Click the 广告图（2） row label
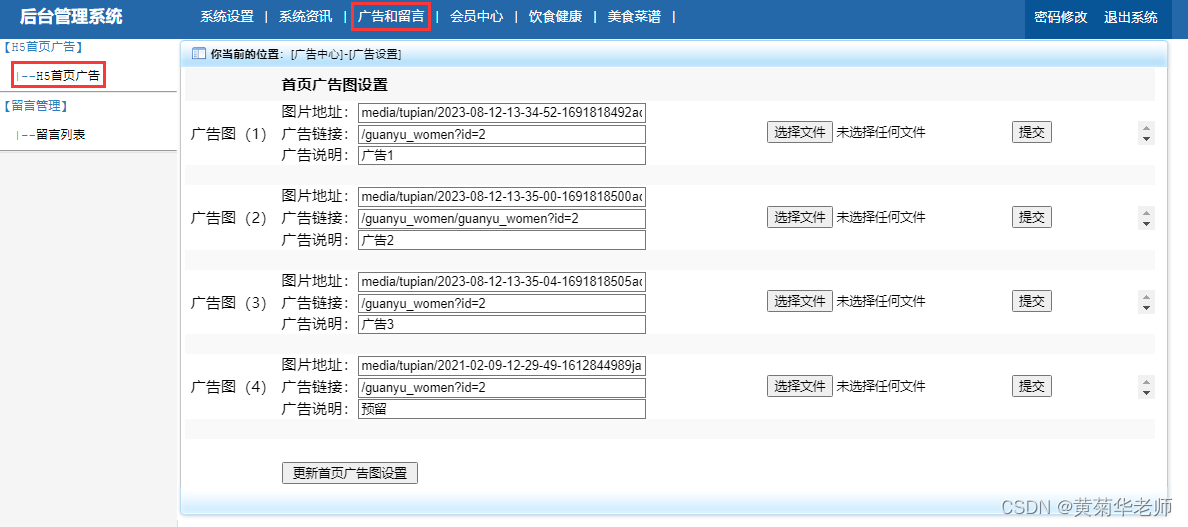This screenshot has width=1188, height=527. coord(230,219)
